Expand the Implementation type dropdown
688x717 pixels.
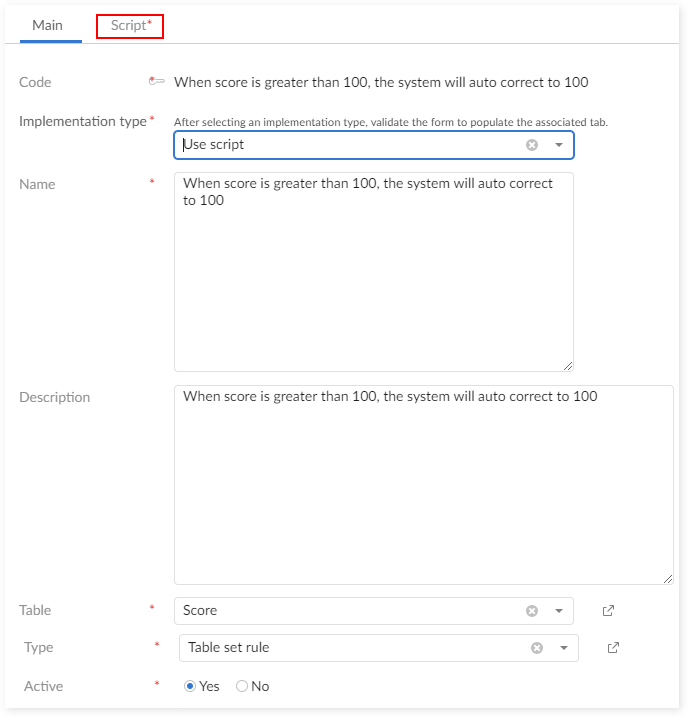coord(559,145)
